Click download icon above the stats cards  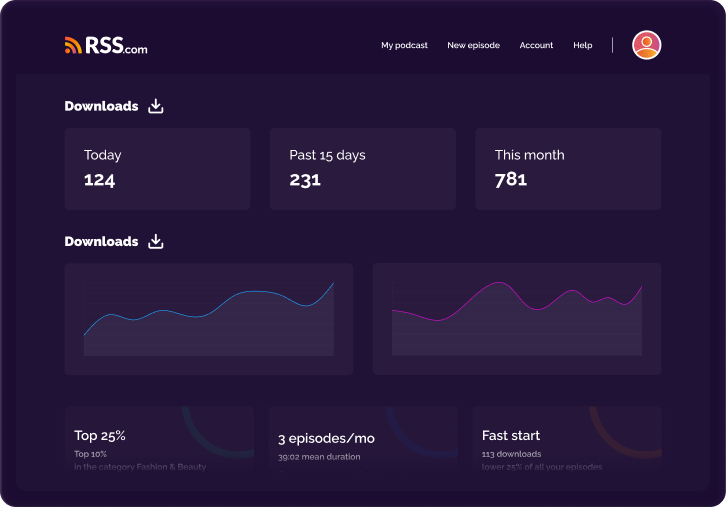(156, 106)
